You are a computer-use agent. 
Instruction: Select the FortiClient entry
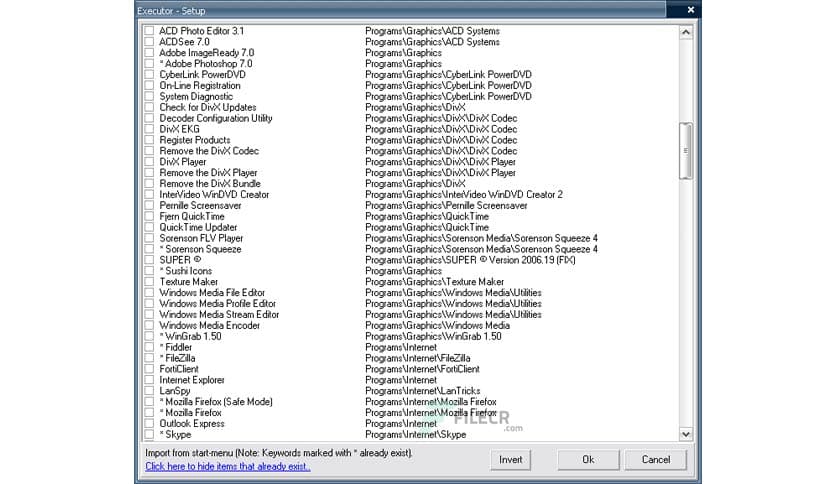(x=179, y=369)
